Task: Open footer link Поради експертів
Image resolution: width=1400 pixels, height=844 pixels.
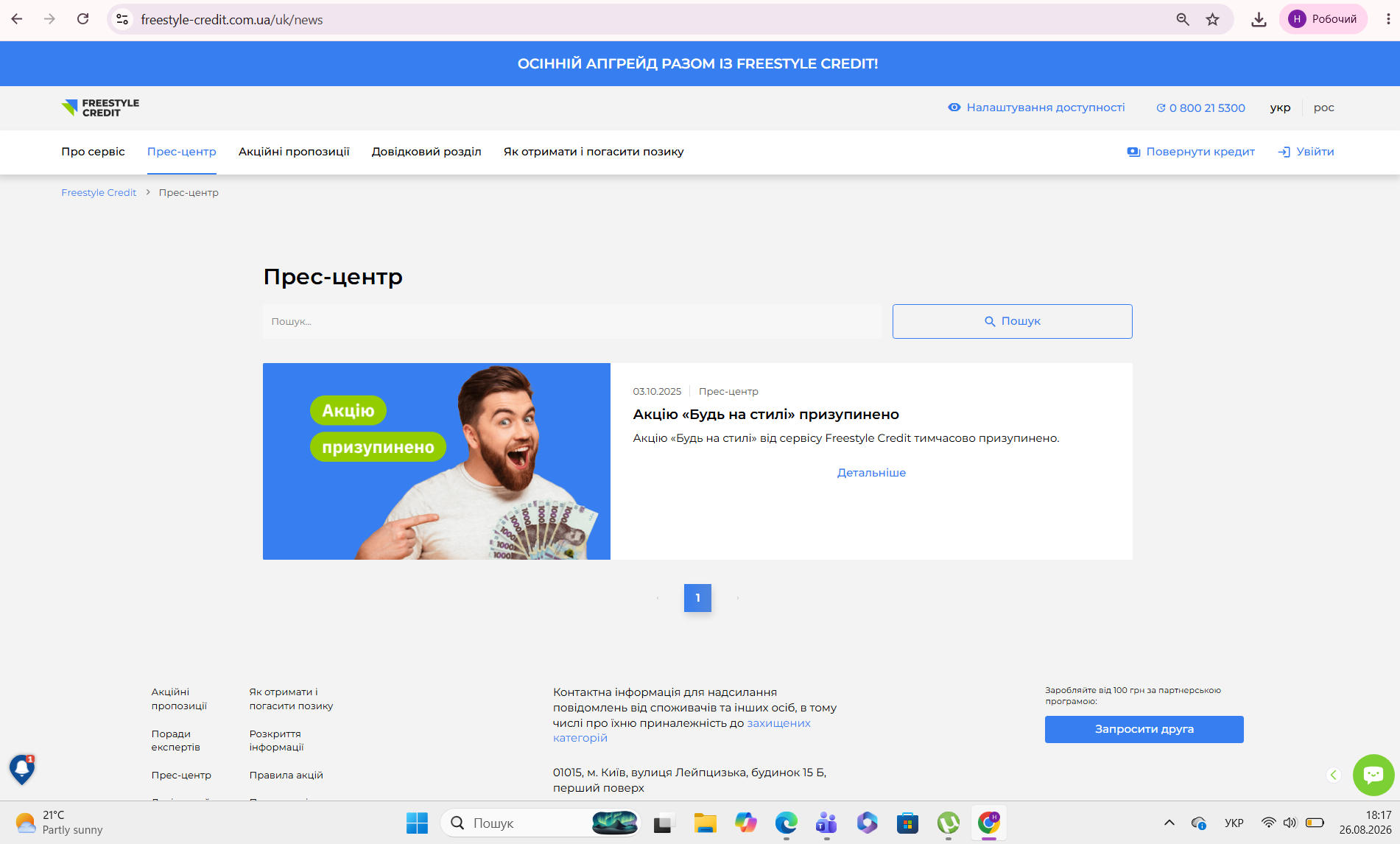Action: coord(175,741)
